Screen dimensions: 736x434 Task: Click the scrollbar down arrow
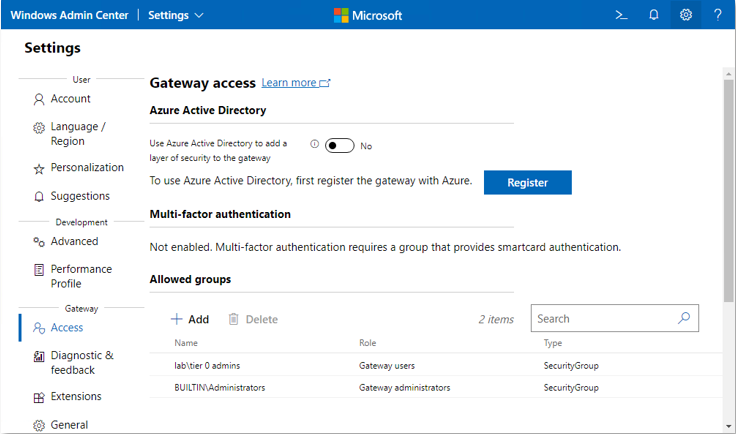click(728, 426)
